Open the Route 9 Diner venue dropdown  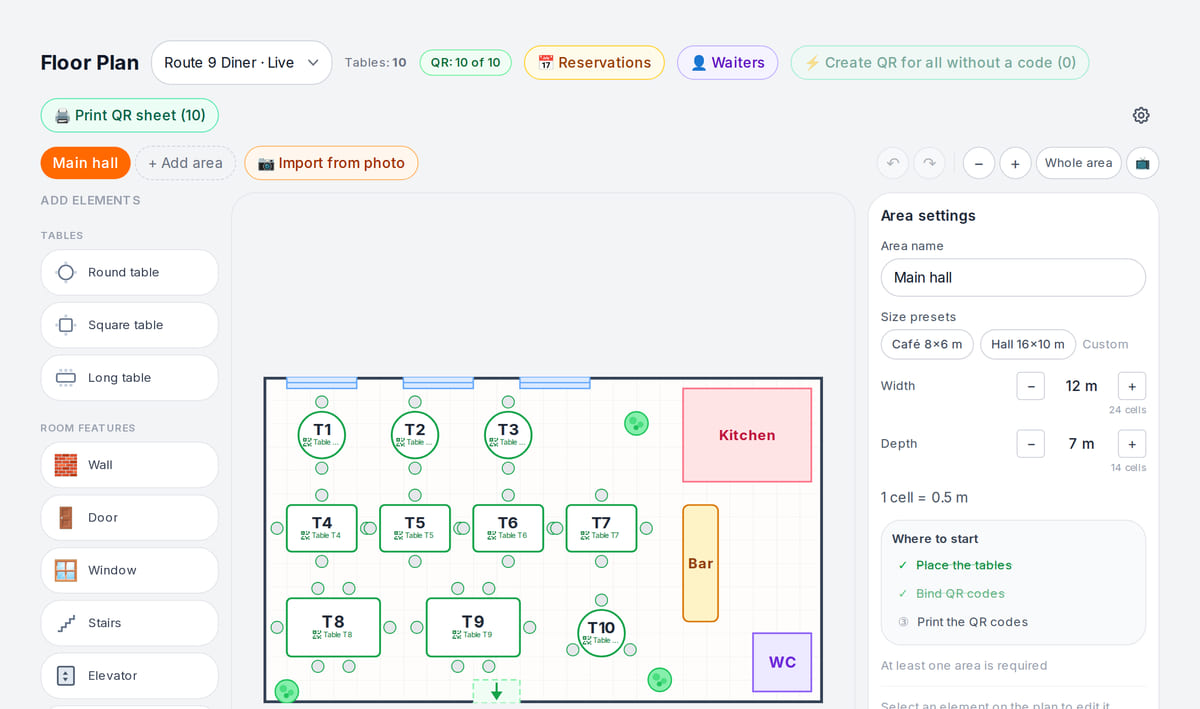tap(242, 62)
